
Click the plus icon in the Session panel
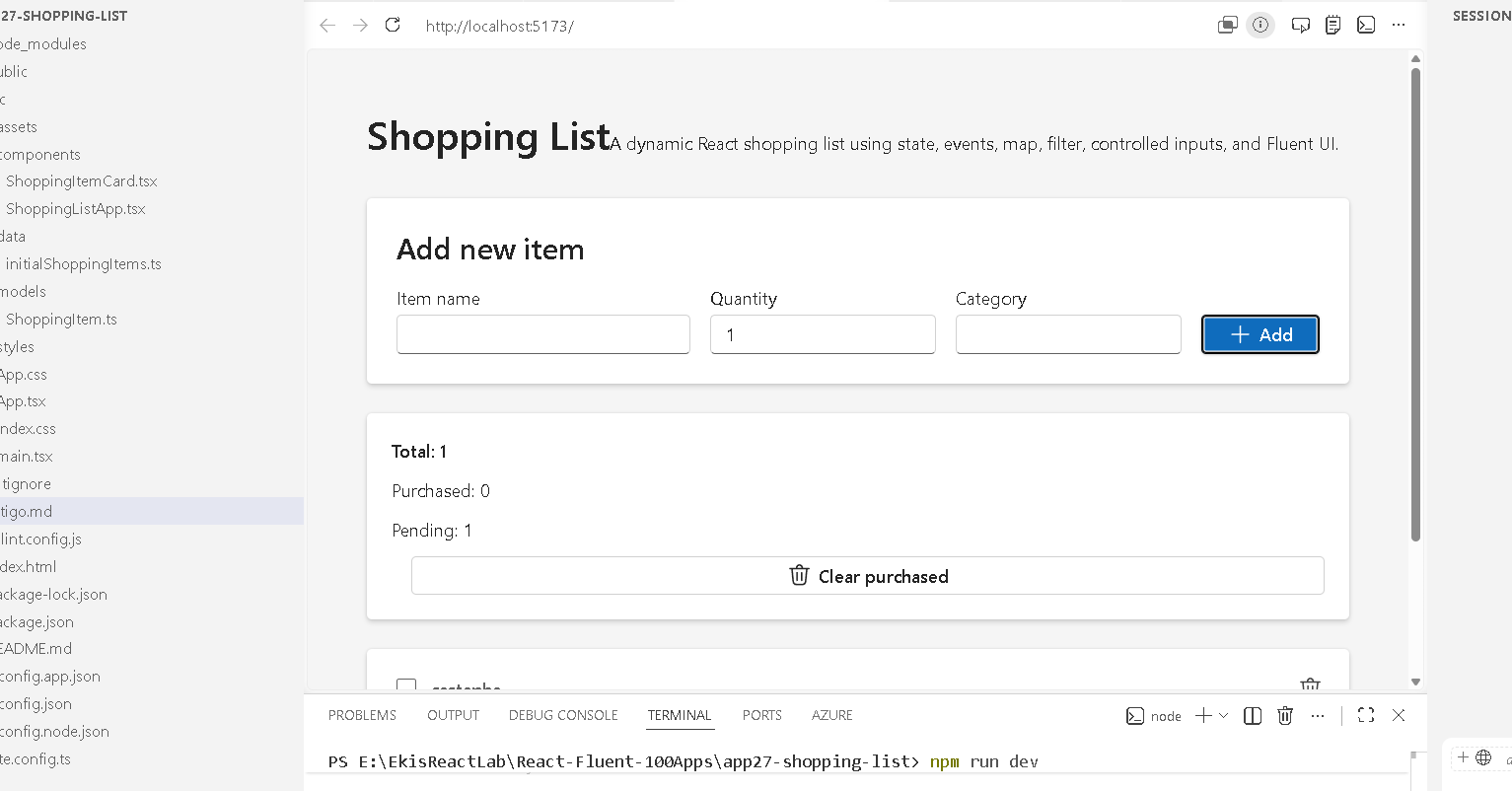[x=1463, y=757]
